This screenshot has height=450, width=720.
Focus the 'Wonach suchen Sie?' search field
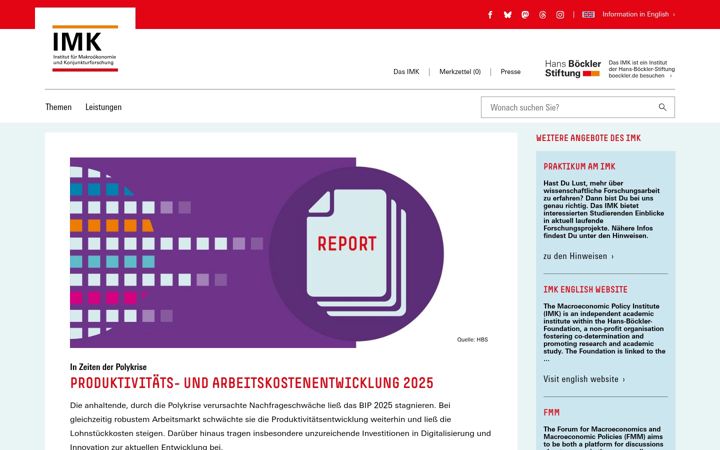pyautogui.click(x=578, y=107)
